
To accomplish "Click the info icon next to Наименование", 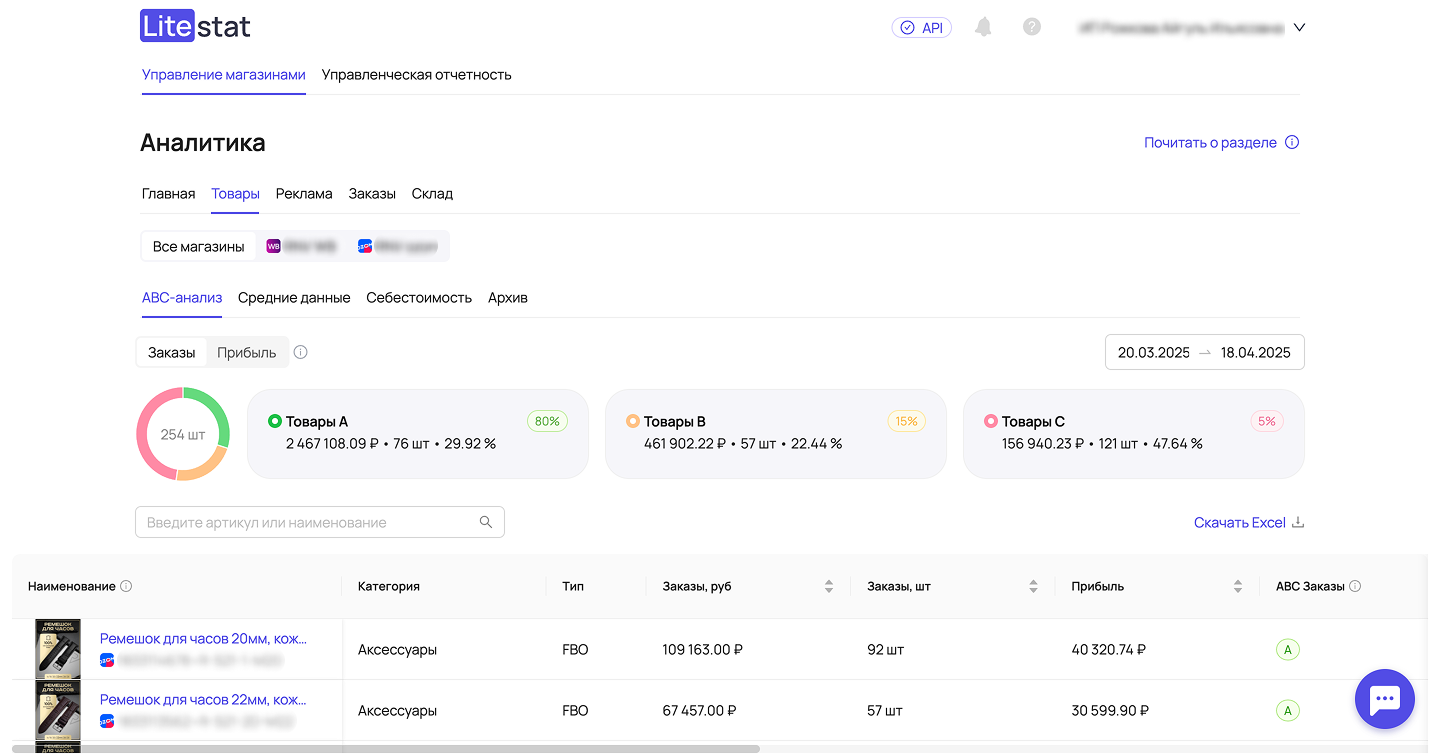I will coord(126,586).
